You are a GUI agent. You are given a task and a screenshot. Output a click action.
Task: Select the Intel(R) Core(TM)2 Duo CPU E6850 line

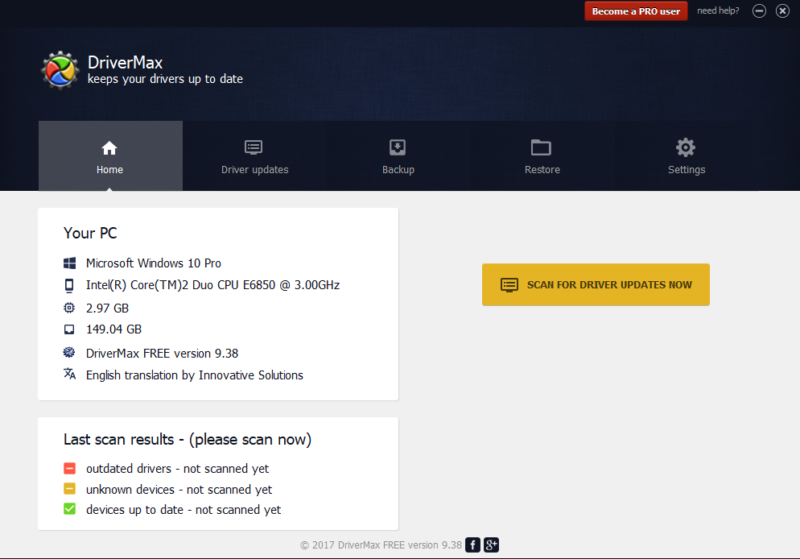[x=213, y=285]
